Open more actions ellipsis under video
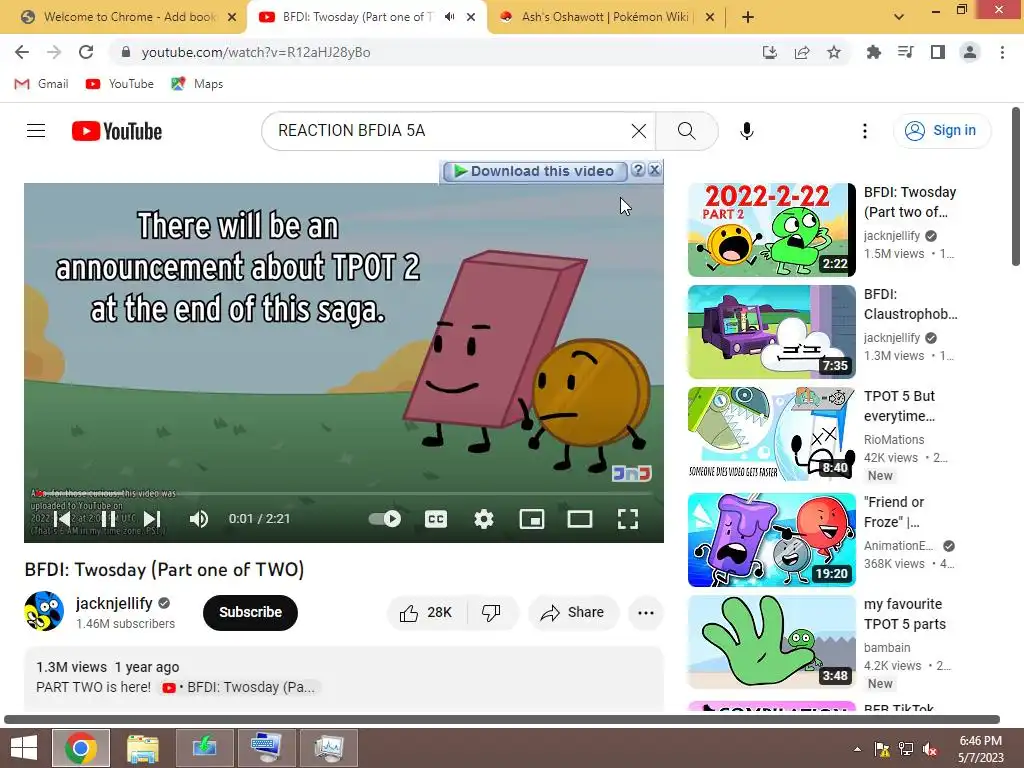This screenshot has width=1024, height=768. 645,613
